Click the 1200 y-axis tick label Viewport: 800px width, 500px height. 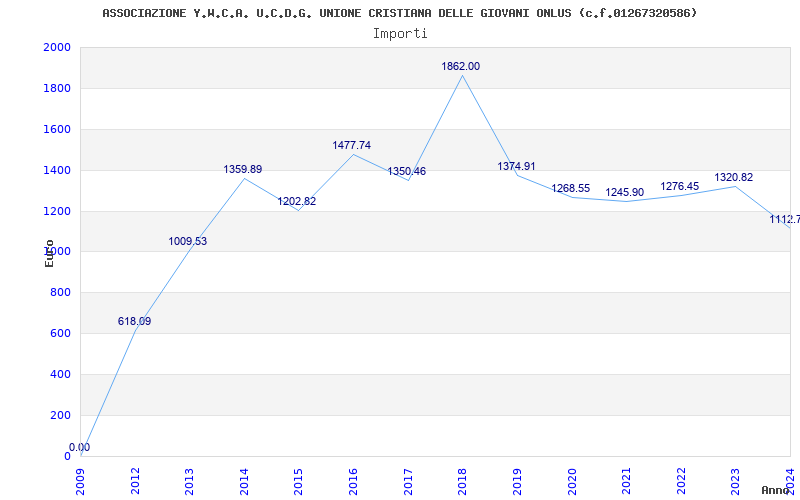[57, 211]
